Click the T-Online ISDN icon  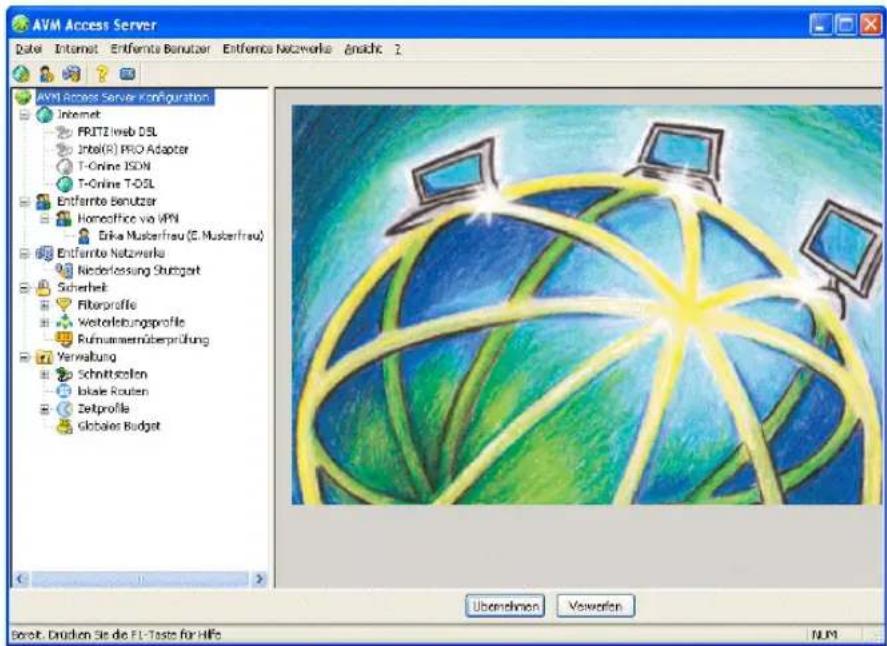64,166
